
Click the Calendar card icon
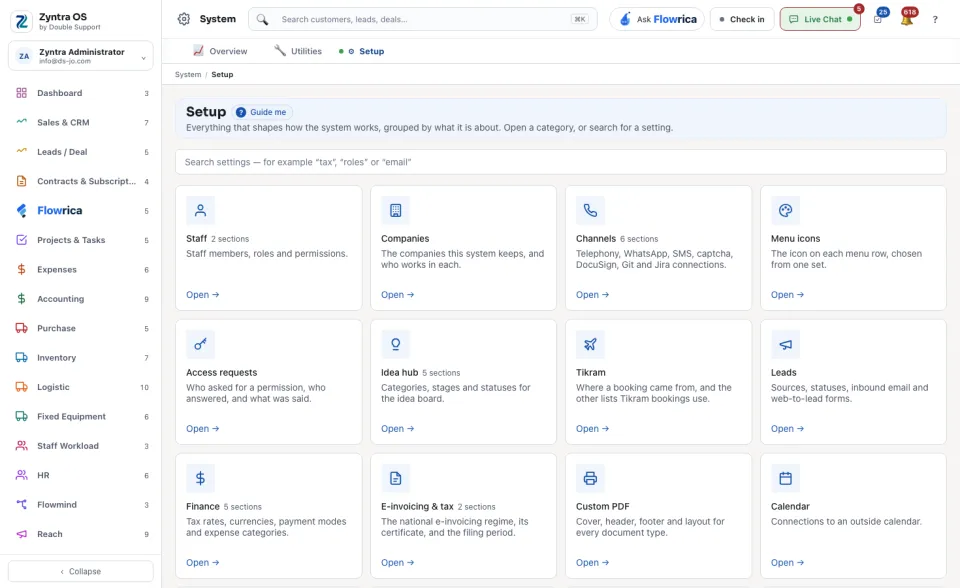point(786,478)
